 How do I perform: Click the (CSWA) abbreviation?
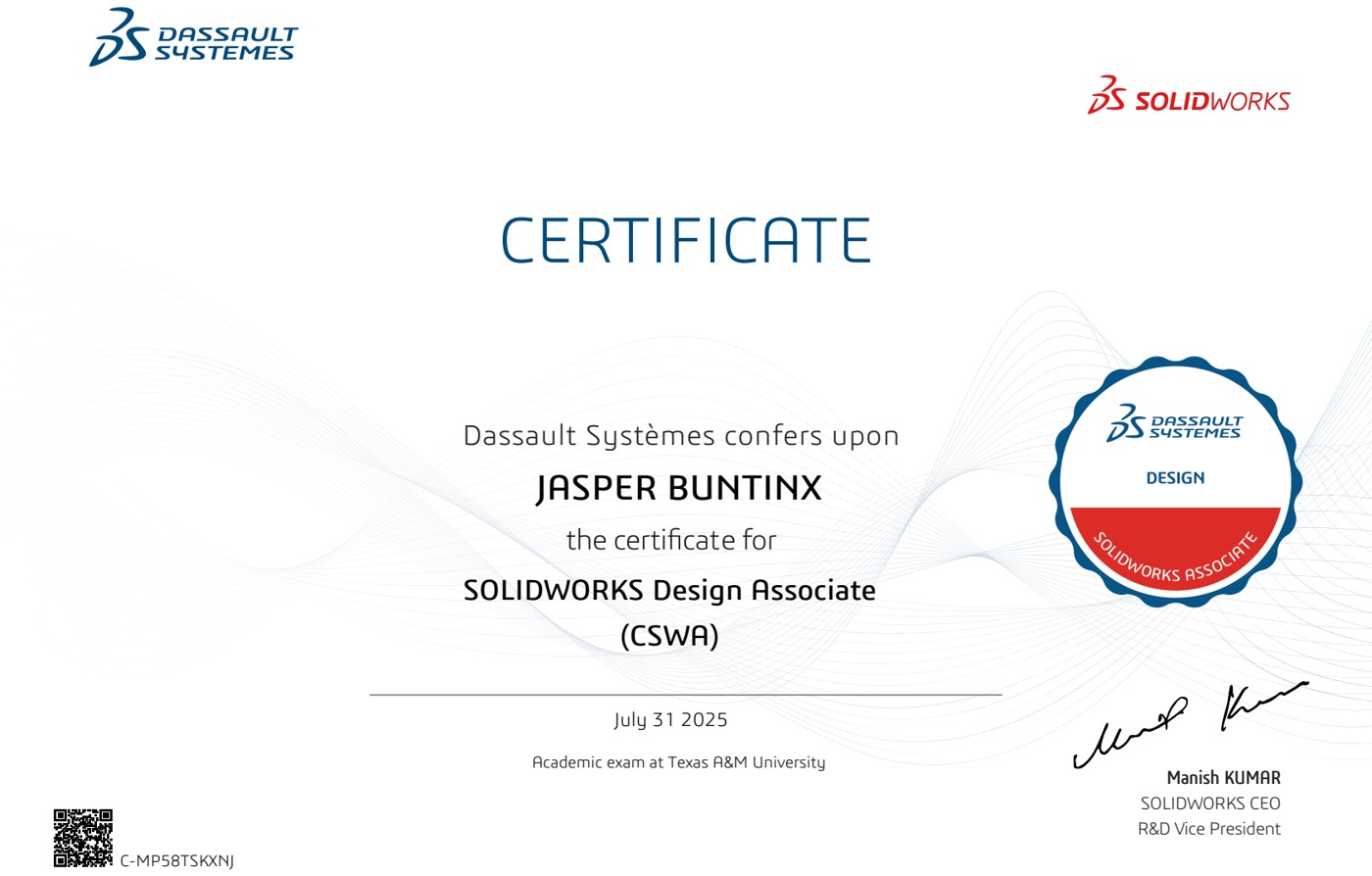point(670,636)
